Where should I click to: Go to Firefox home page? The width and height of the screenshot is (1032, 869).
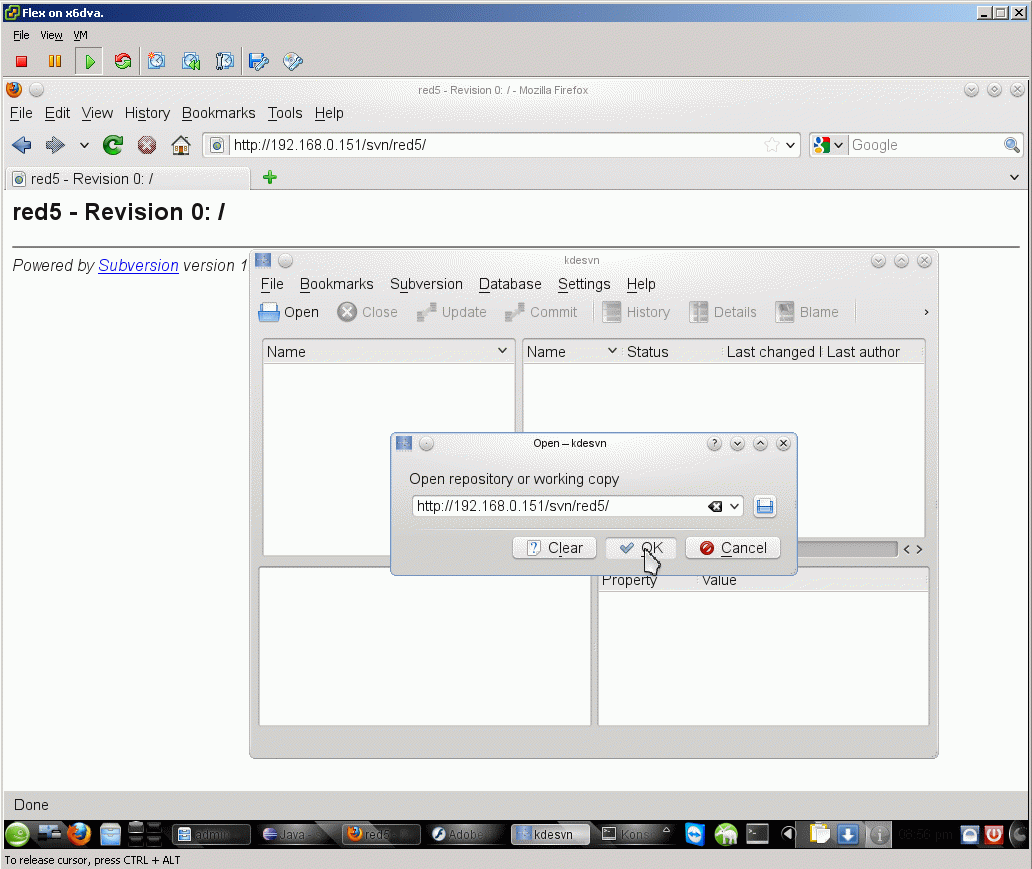181,145
